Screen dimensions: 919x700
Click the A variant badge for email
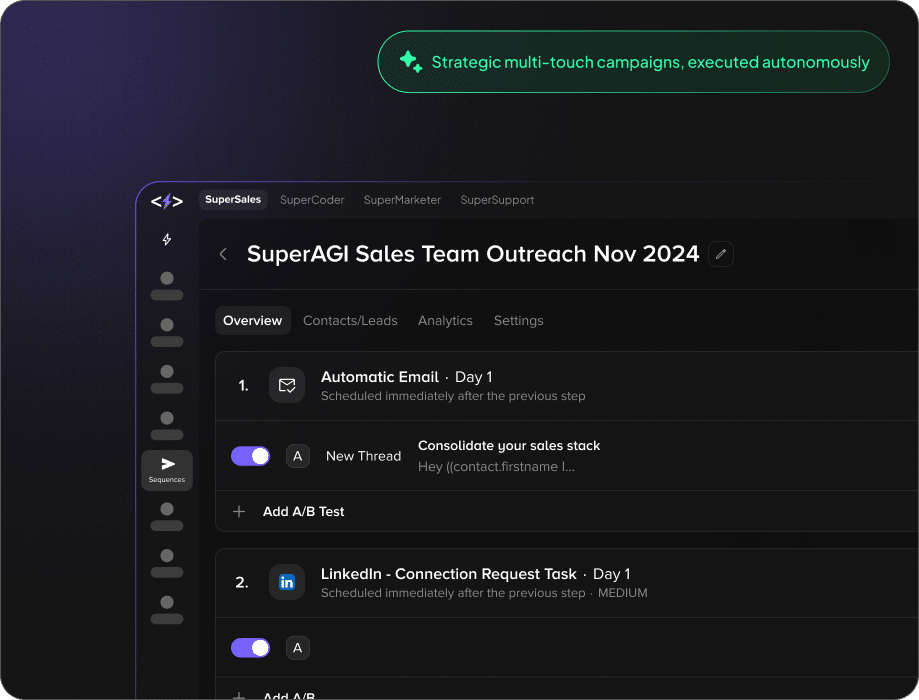coord(297,456)
